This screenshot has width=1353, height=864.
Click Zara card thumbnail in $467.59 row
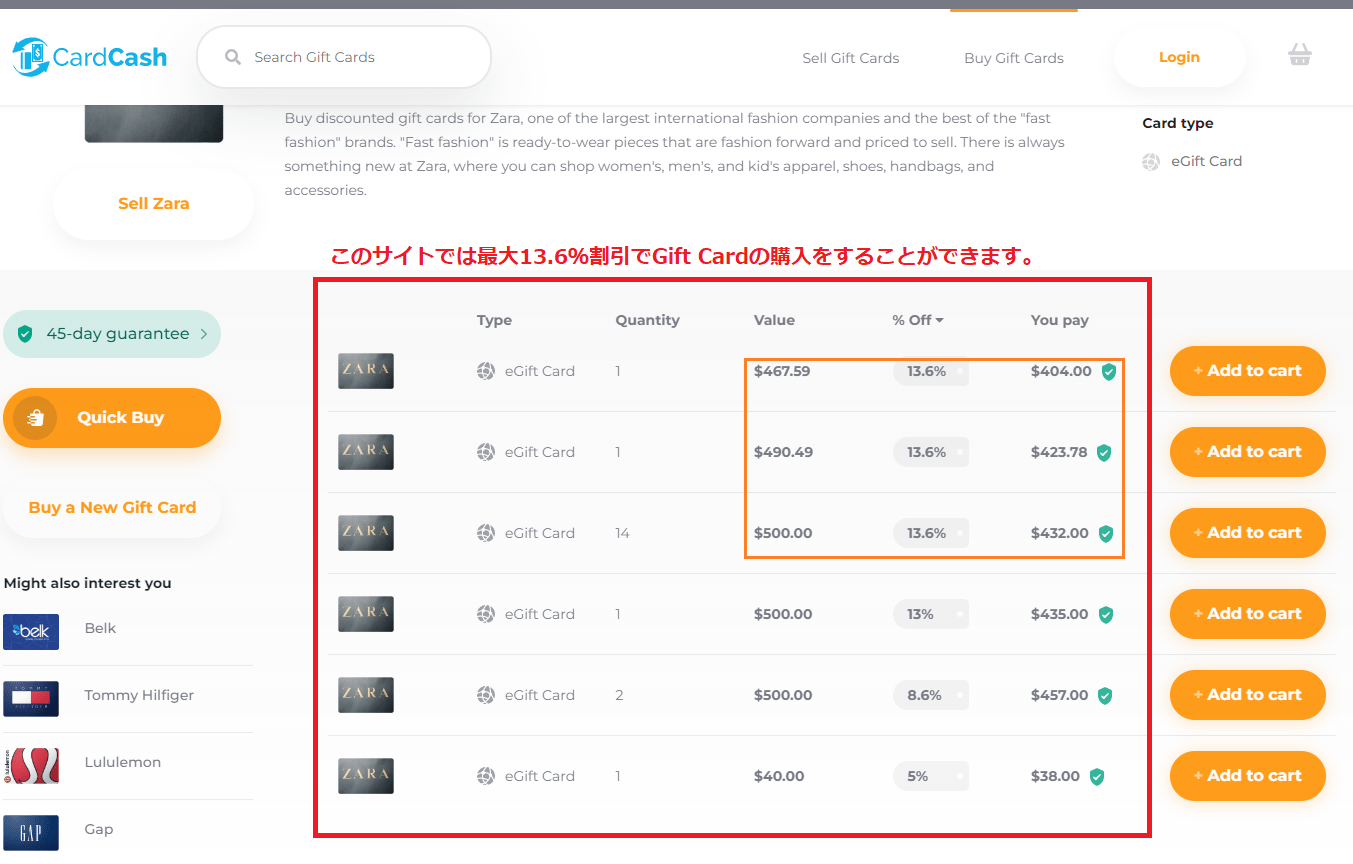pyautogui.click(x=366, y=371)
